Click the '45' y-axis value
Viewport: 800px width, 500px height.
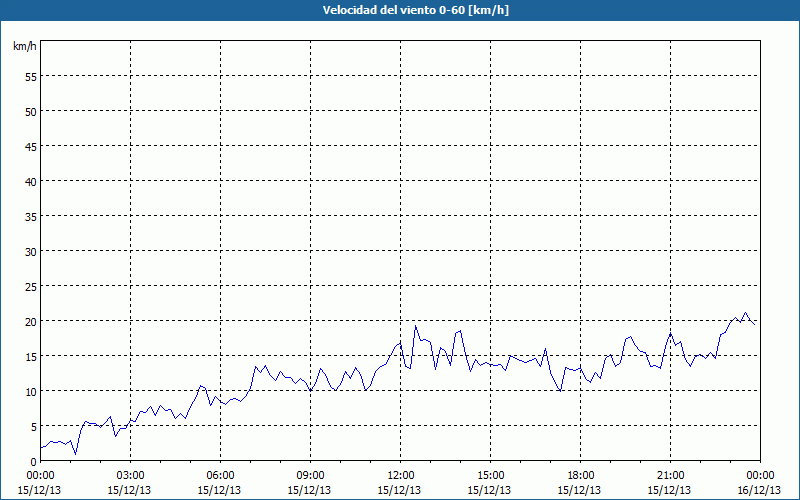click(x=31, y=146)
